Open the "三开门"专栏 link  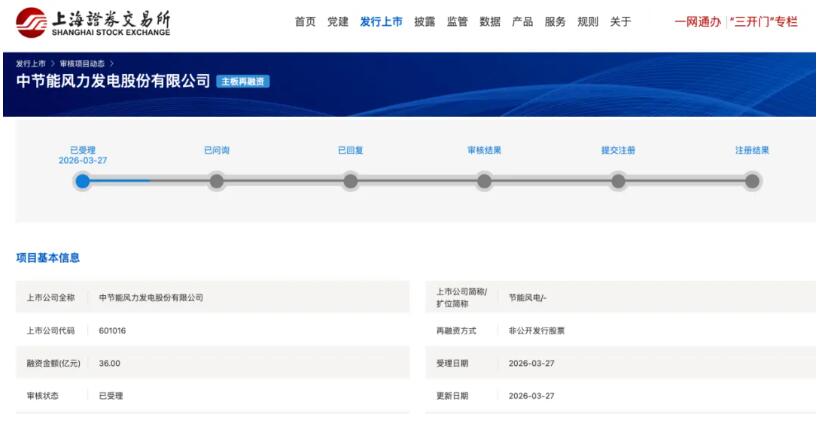point(764,22)
